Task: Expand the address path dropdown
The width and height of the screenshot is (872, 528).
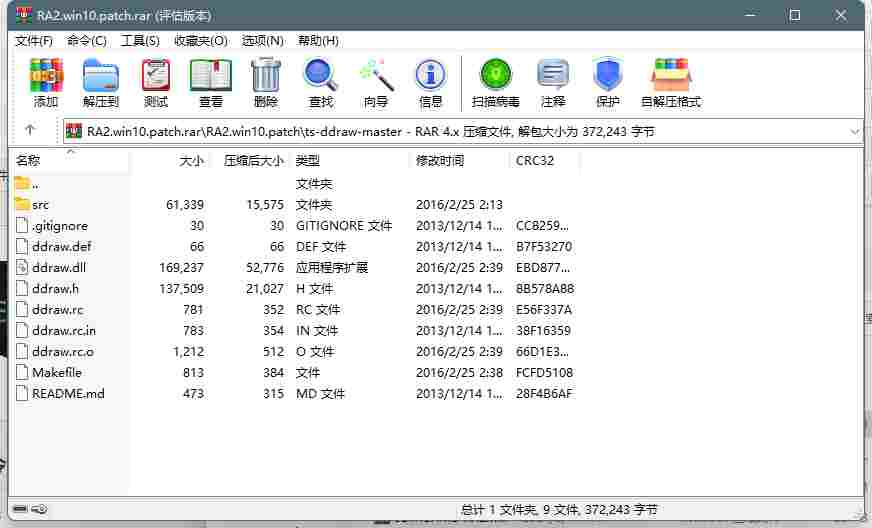Action: 854,132
